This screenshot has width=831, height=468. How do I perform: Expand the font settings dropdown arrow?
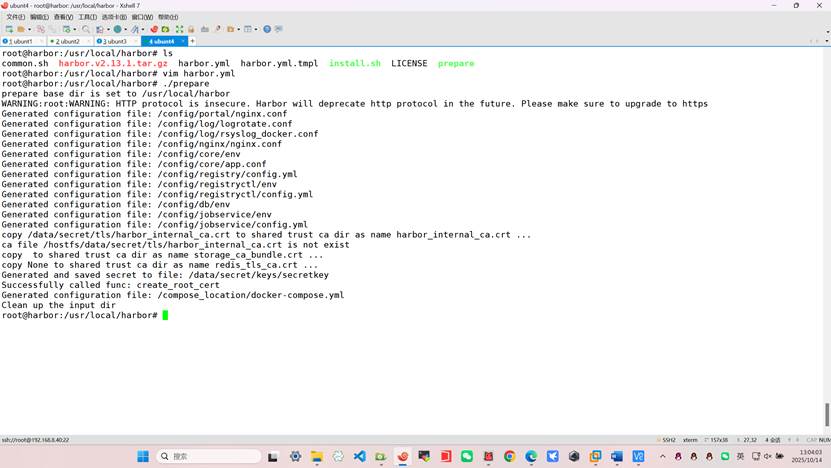coord(143,29)
